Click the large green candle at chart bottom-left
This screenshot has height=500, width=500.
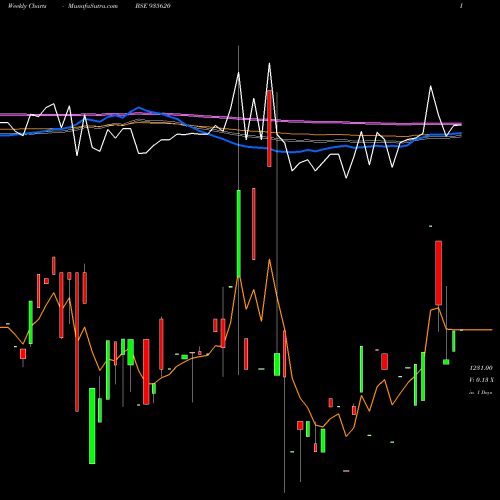pos(92,426)
